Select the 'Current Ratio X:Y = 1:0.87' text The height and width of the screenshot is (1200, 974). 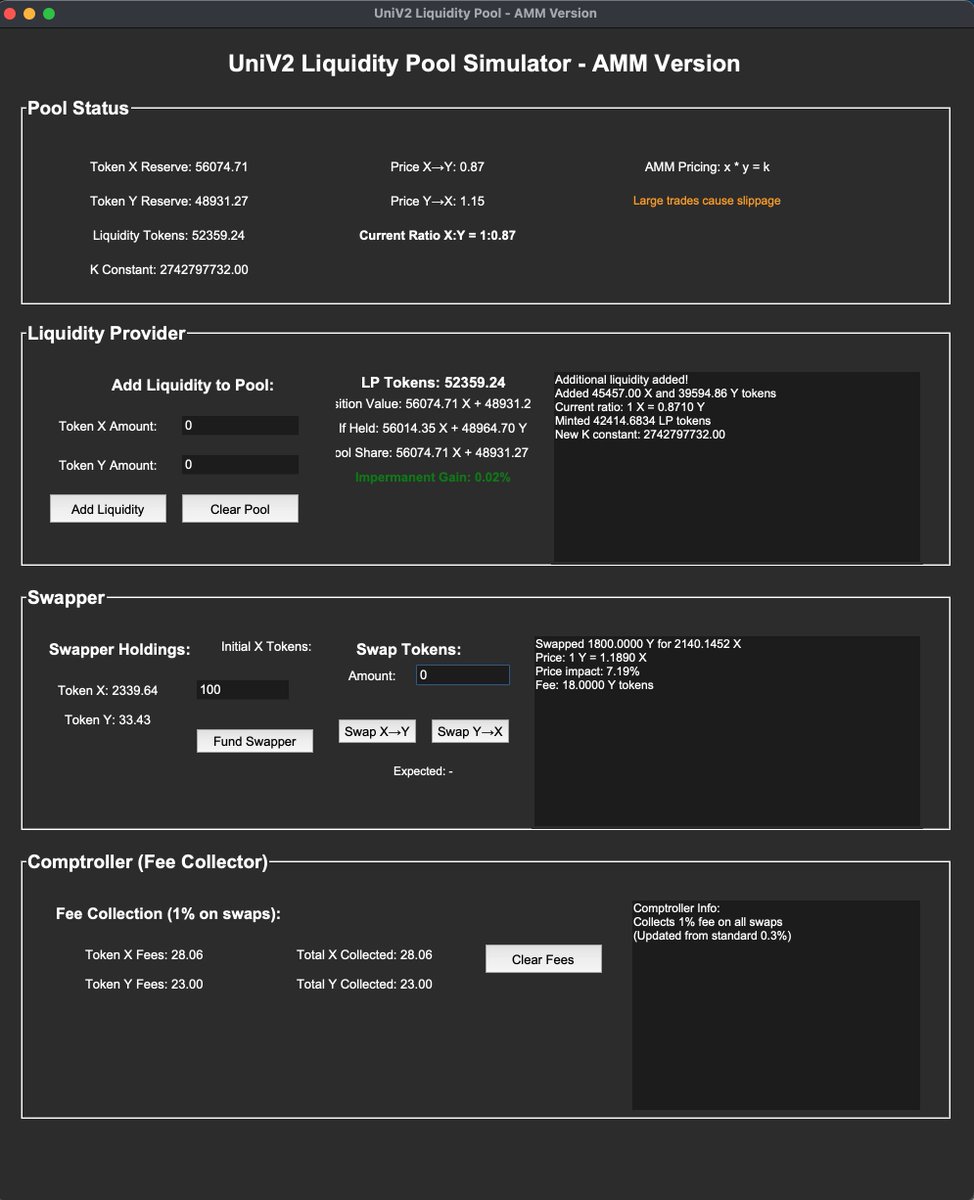pyautogui.click(x=437, y=236)
